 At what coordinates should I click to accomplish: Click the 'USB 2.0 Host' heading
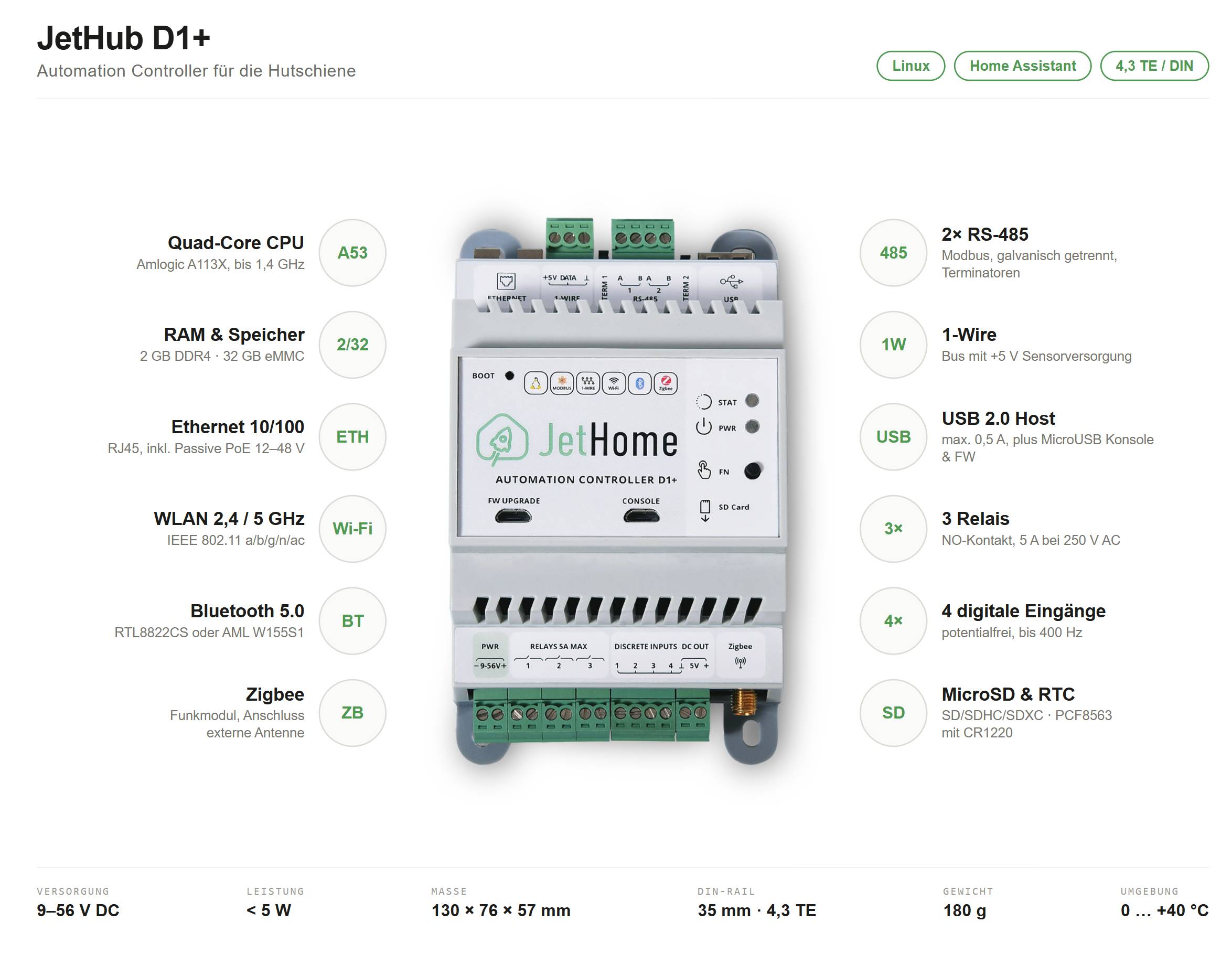998,418
